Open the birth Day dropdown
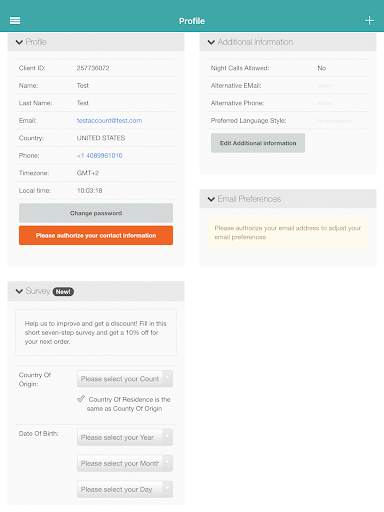The image size is (384, 512). click(x=125, y=489)
